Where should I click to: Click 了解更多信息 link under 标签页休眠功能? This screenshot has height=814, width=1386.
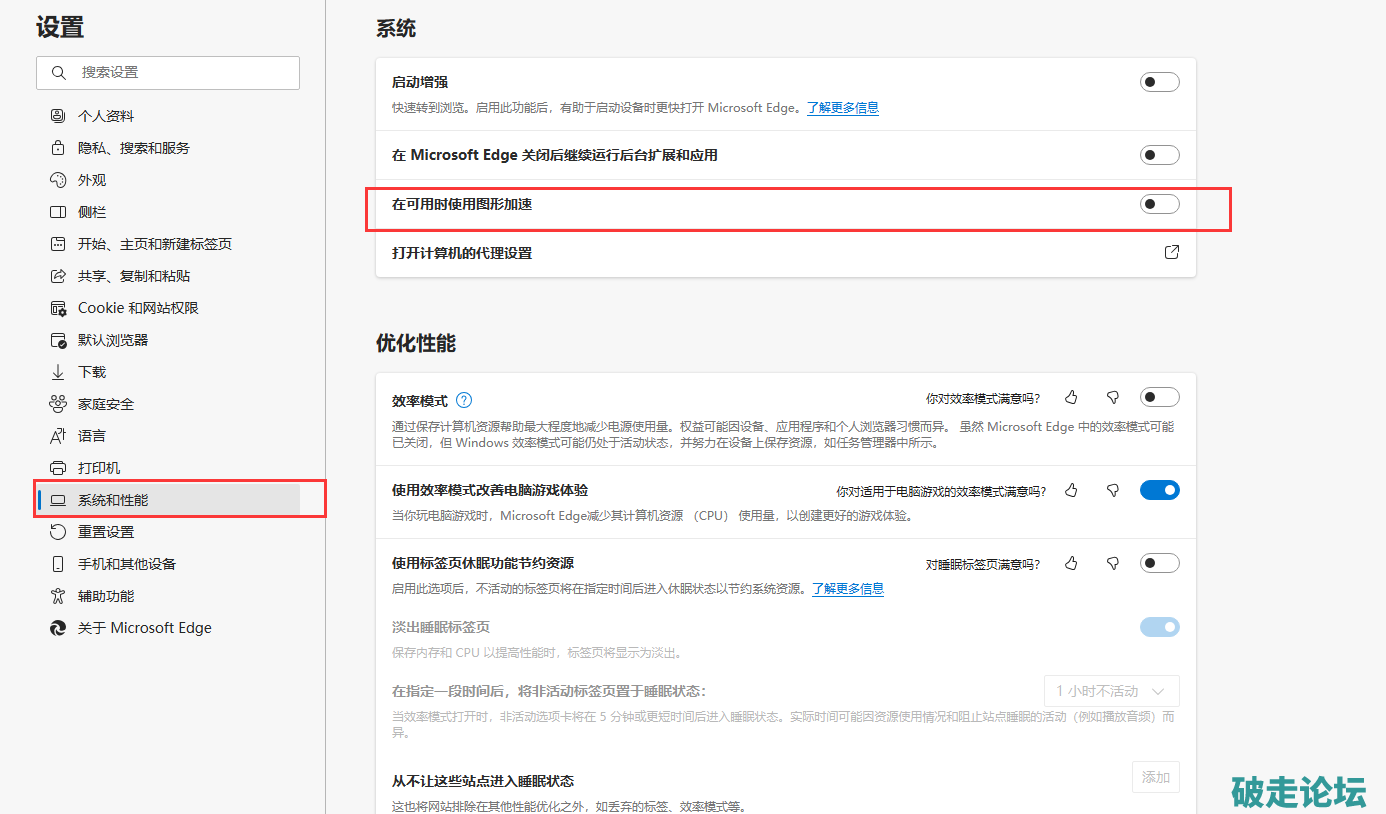[848, 589]
